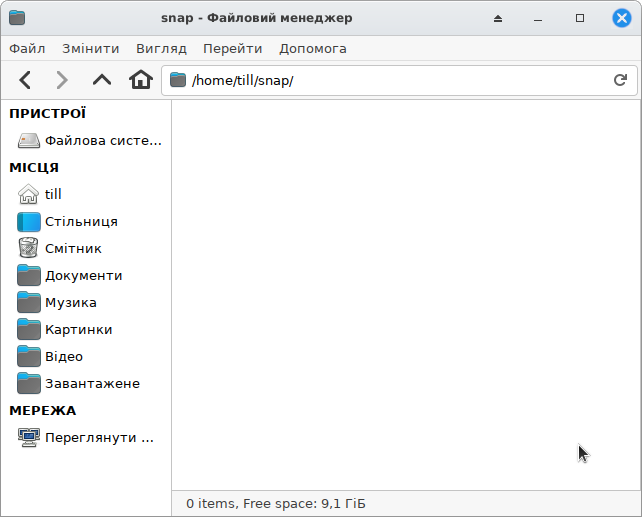Click the till home icon in the sidebar
The image size is (642, 517).
28,194
